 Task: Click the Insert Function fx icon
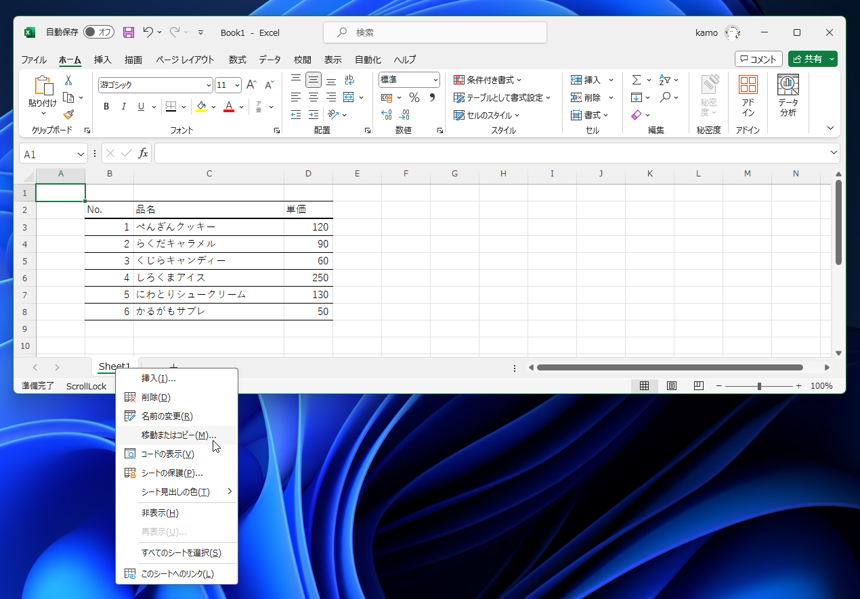tap(143, 154)
